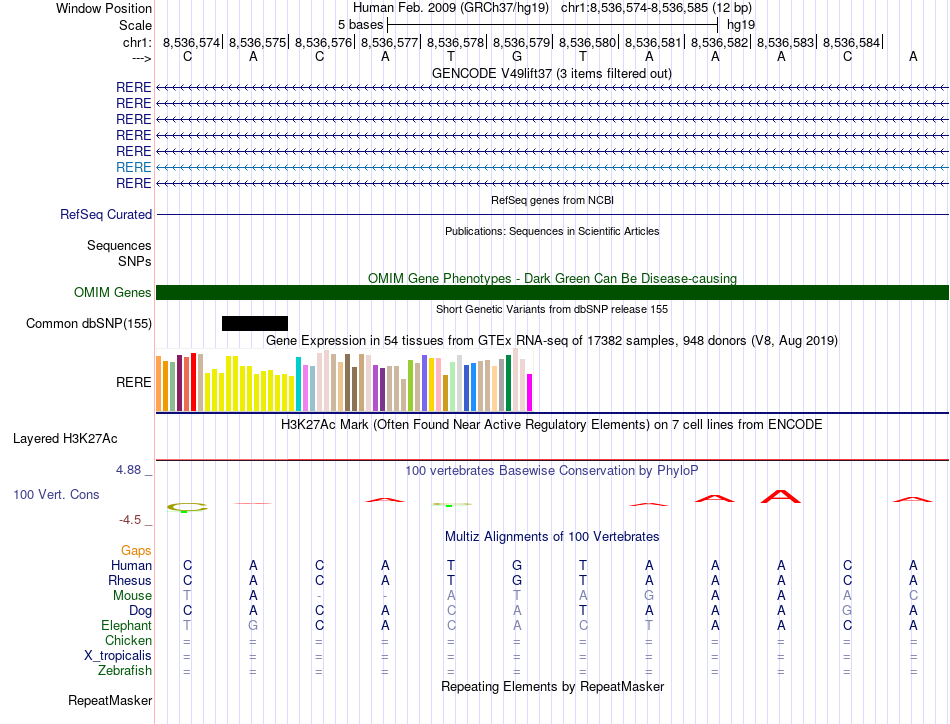950x724 pixels.
Task: Click the H3K27Ac Mark track title
Action: 552,424
